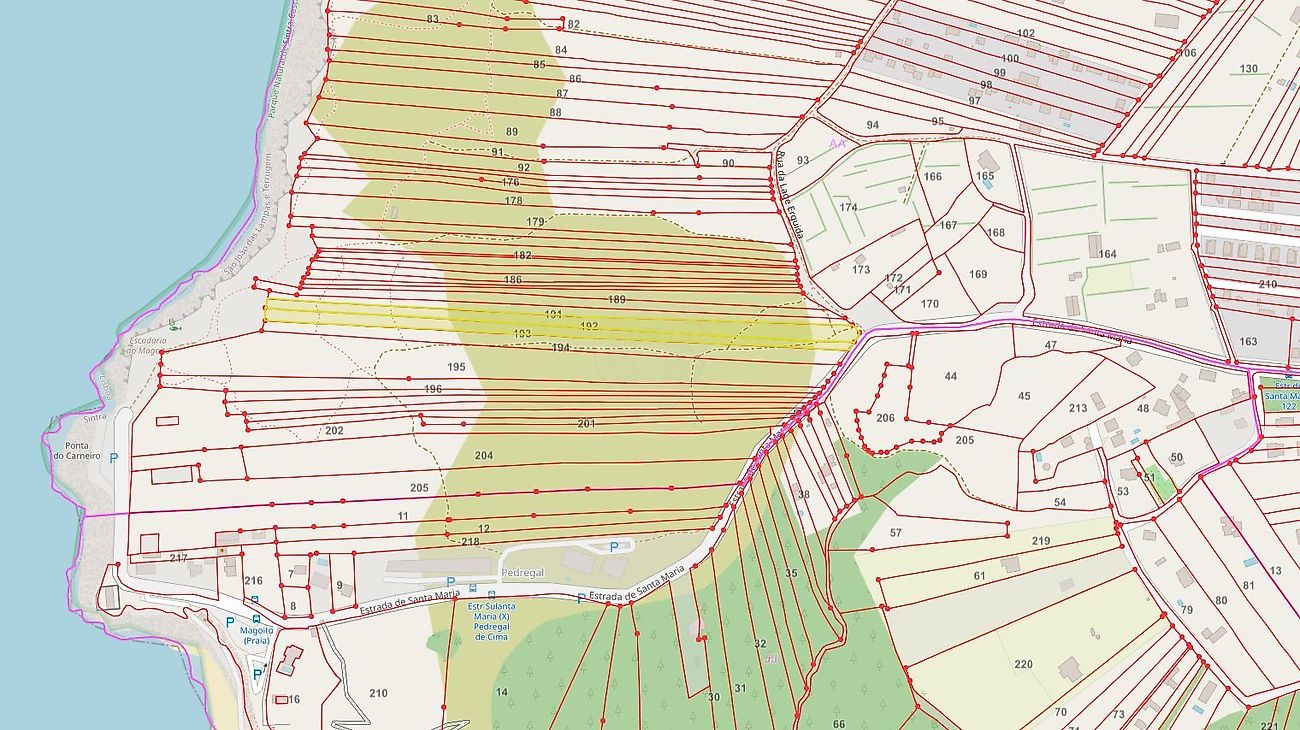
Task: Click the bus stop icon above Magoito (Praia)
Action: (254, 602)
